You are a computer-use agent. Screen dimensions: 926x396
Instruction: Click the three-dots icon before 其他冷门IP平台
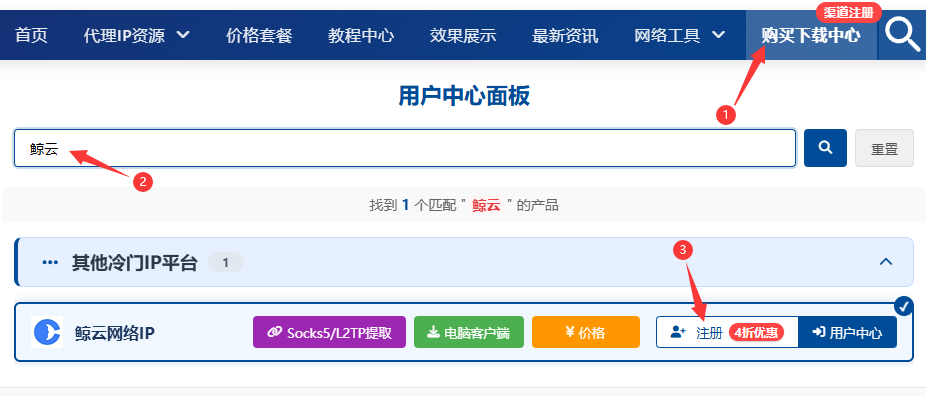click(50, 262)
